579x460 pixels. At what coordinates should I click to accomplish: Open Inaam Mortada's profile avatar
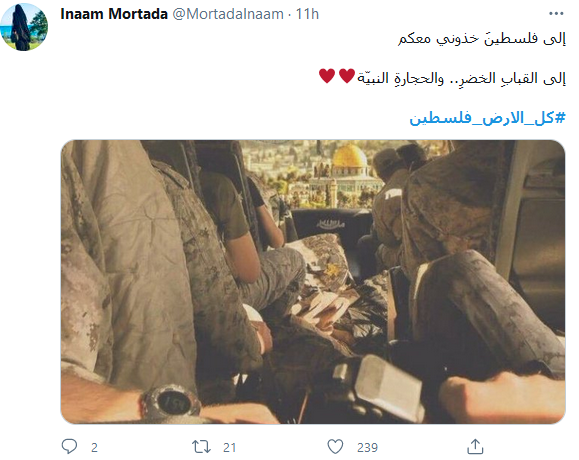(x=24, y=27)
